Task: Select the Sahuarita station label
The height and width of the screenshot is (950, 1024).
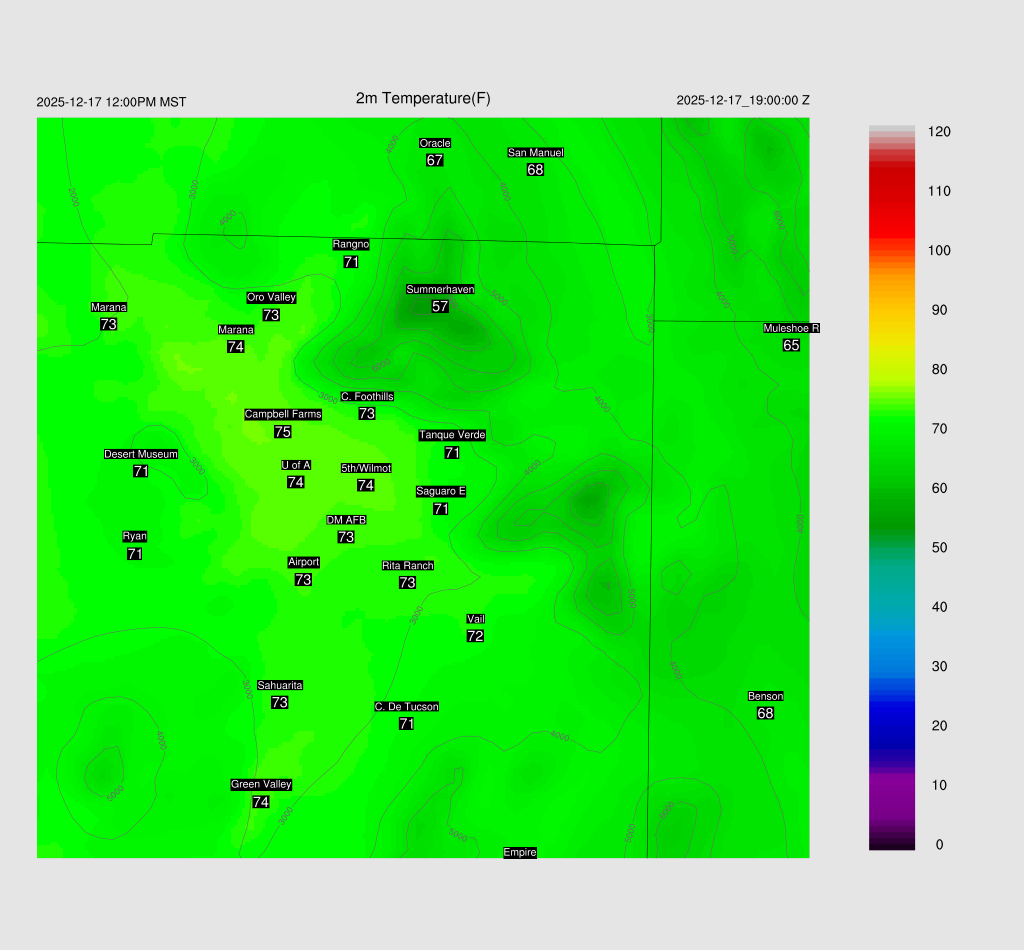Action: 280,685
